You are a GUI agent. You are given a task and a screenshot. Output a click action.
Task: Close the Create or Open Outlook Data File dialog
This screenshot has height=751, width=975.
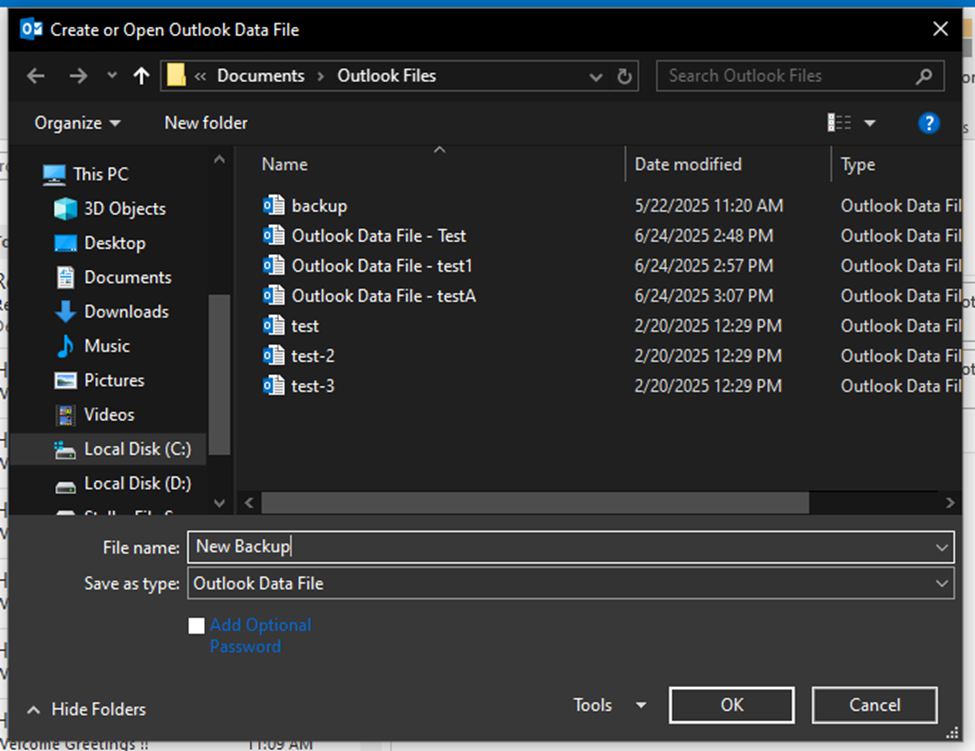tap(940, 29)
